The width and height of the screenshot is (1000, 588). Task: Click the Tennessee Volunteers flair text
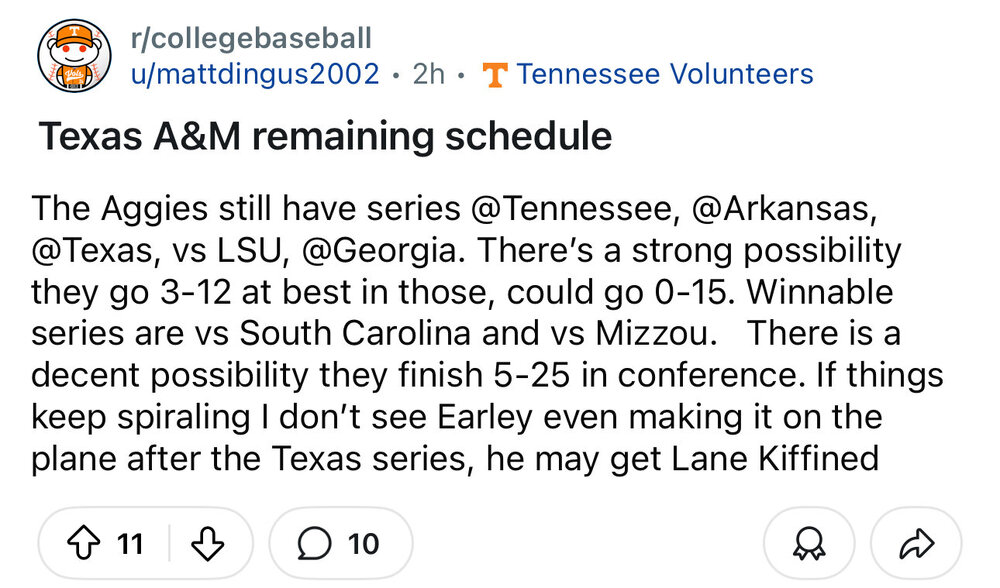pyautogui.click(x=665, y=74)
